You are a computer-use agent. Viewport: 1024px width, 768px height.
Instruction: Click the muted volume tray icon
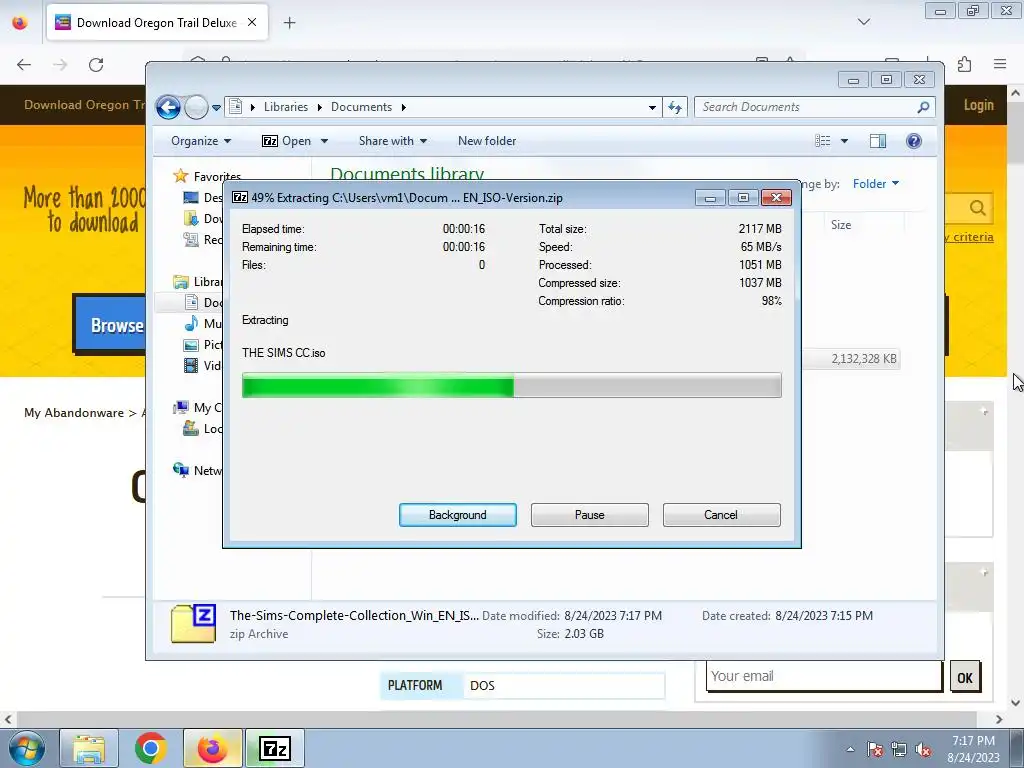tap(923, 750)
